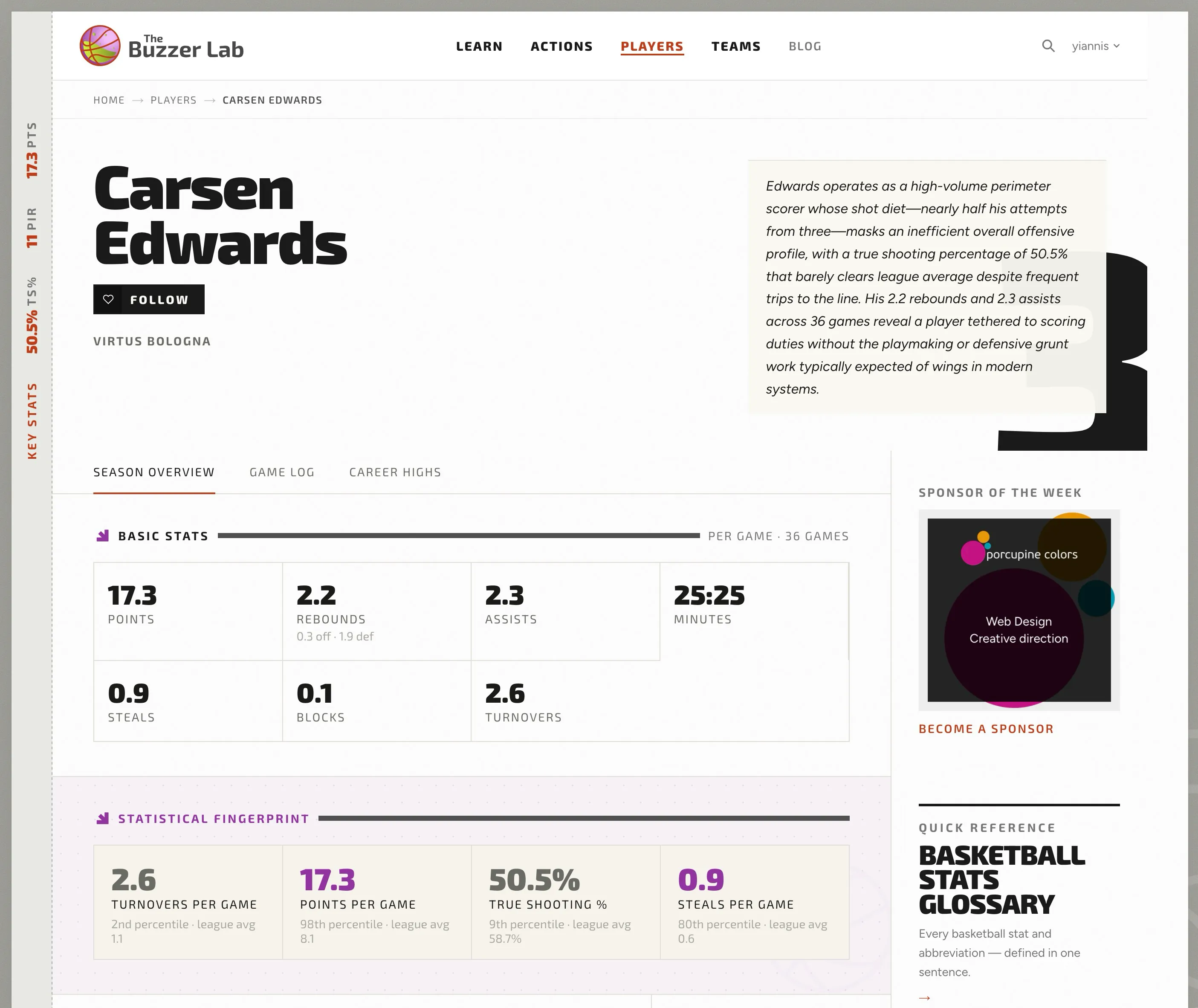Follow Carsen Edwards
Image resolution: width=1198 pixels, height=1008 pixels.
[x=148, y=299]
